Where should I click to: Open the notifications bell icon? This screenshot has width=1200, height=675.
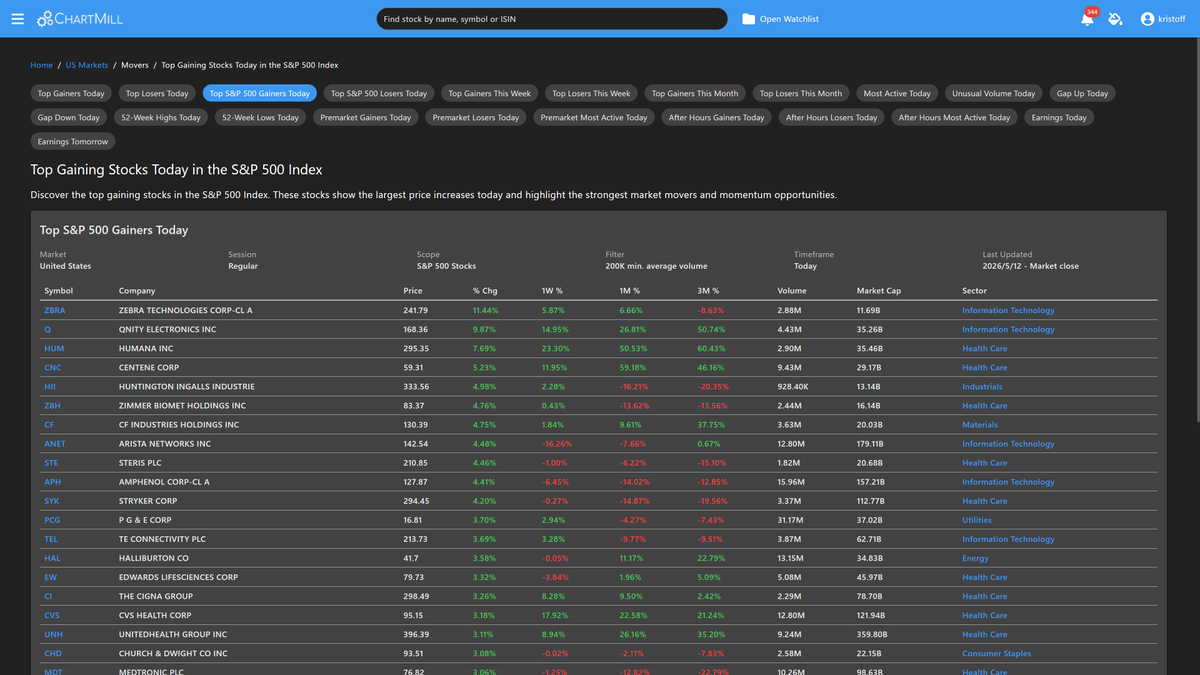click(1087, 19)
